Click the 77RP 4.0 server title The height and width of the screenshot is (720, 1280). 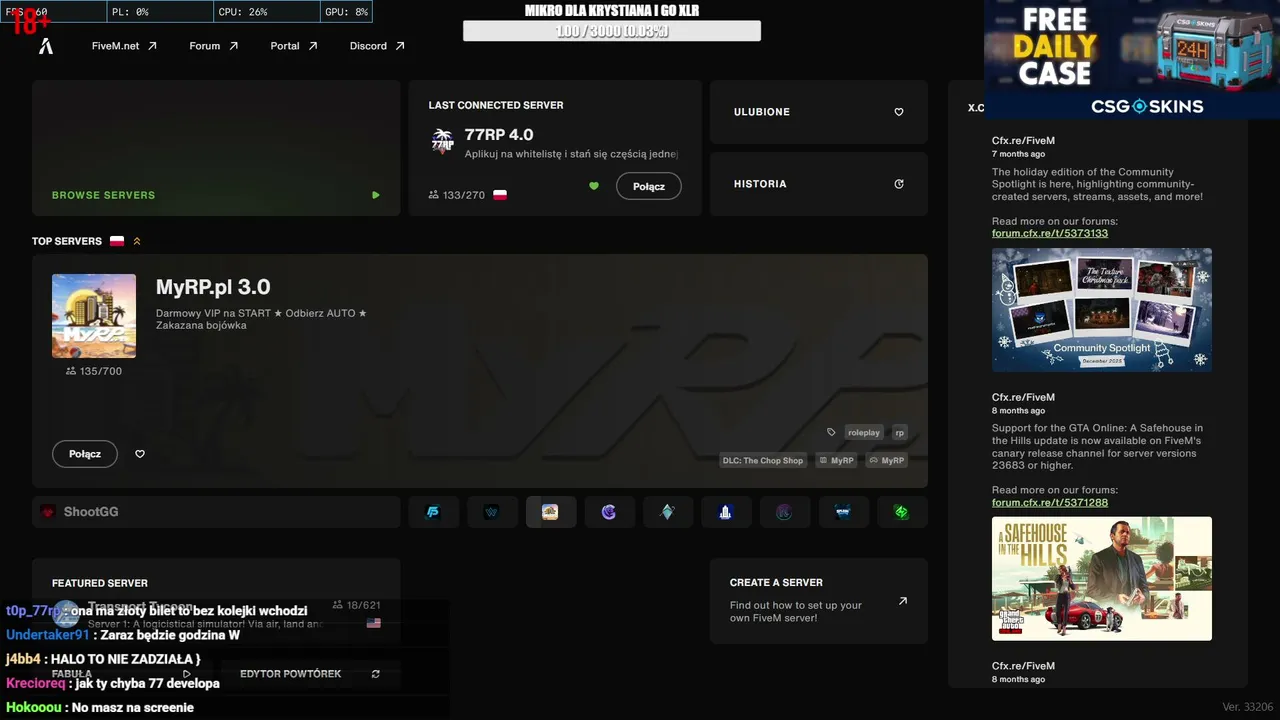pos(499,135)
